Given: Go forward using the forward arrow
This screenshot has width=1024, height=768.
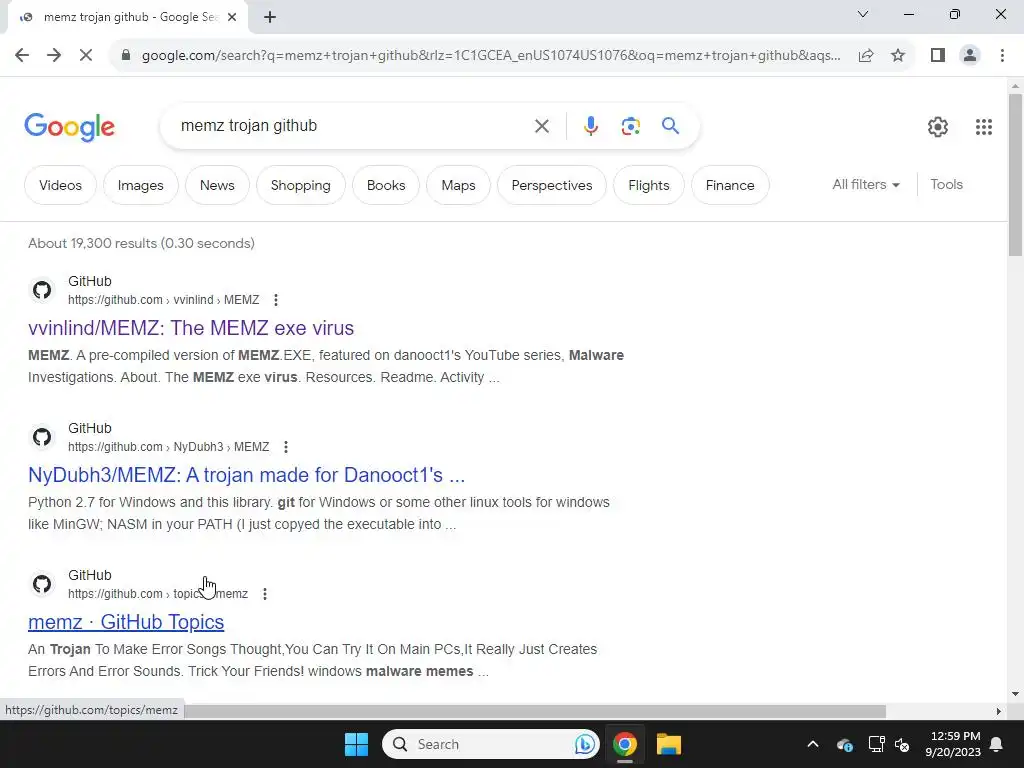Looking at the screenshot, I should coord(54,55).
